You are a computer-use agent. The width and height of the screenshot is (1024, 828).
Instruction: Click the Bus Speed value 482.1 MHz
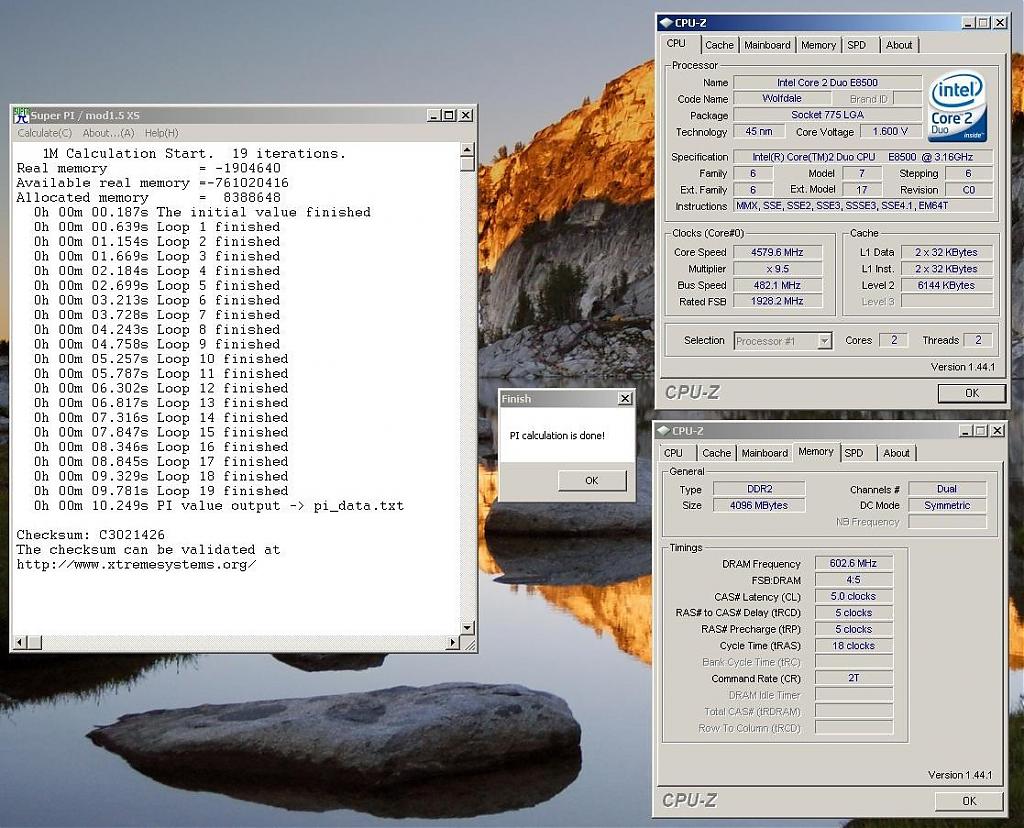777,285
